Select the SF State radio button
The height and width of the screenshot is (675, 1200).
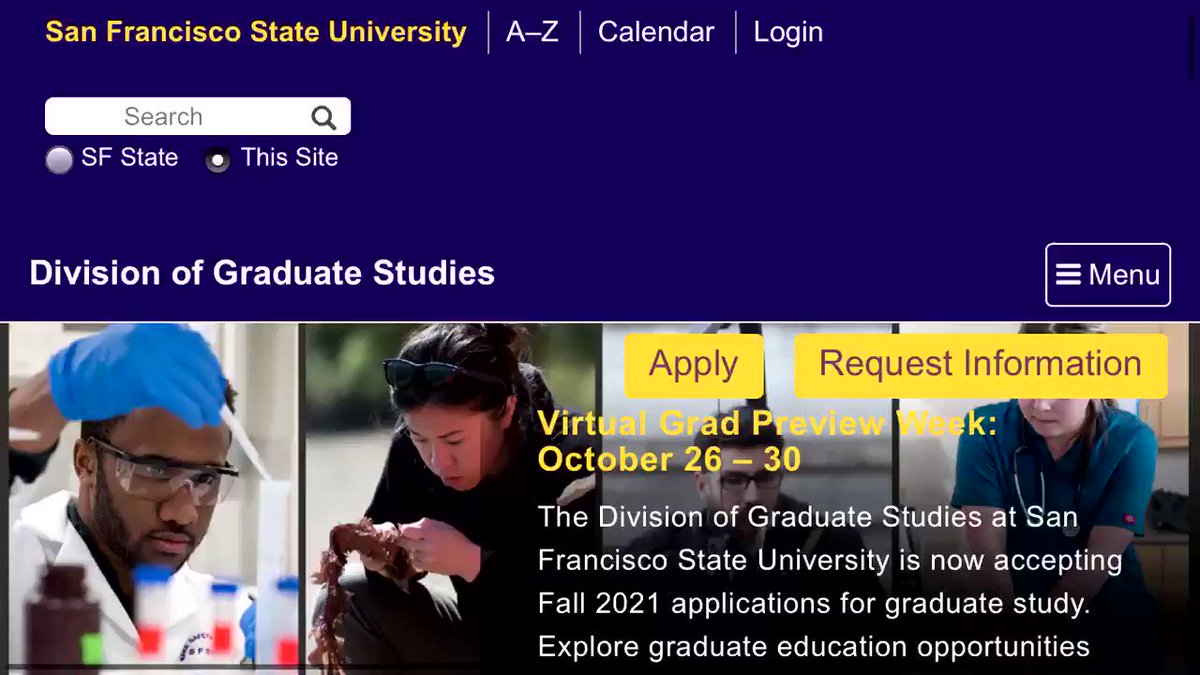(60, 159)
